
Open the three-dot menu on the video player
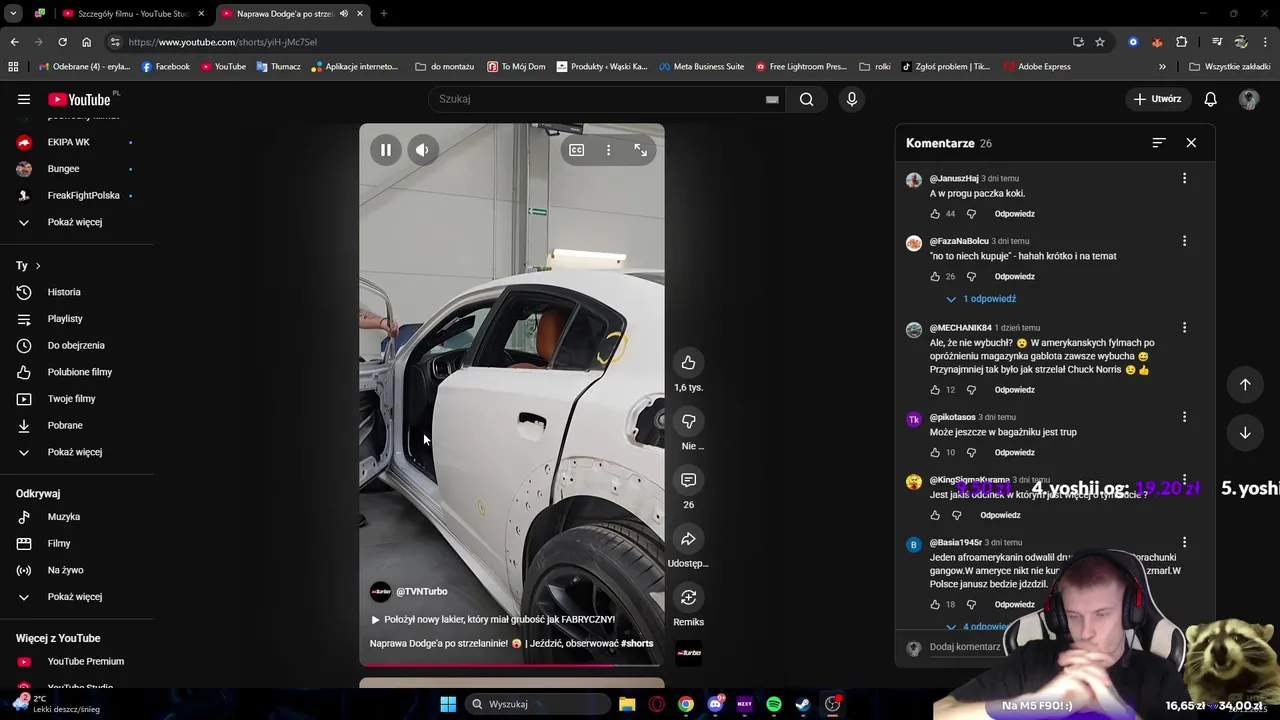pyautogui.click(x=608, y=150)
